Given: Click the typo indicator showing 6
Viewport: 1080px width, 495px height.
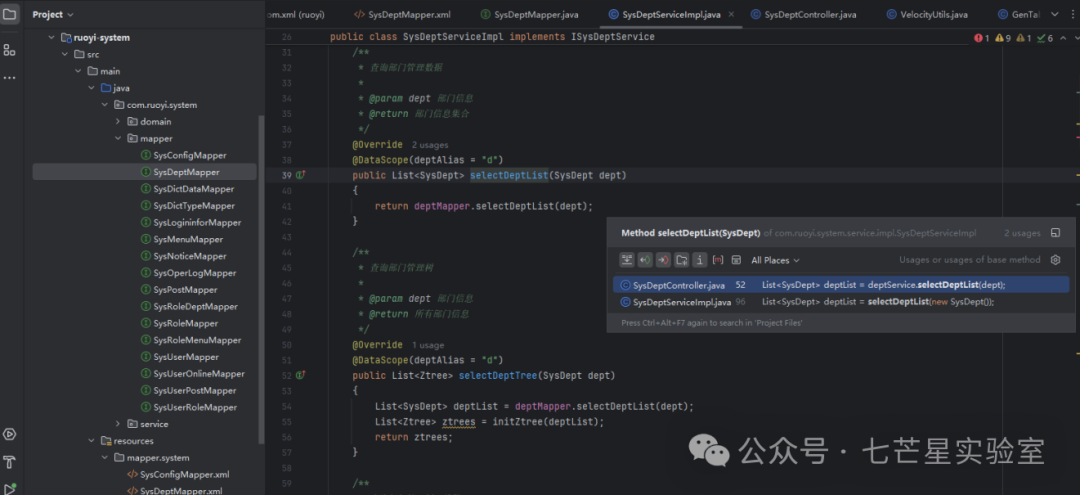Looking at the screenshot, I should (x=1045, y=39).
